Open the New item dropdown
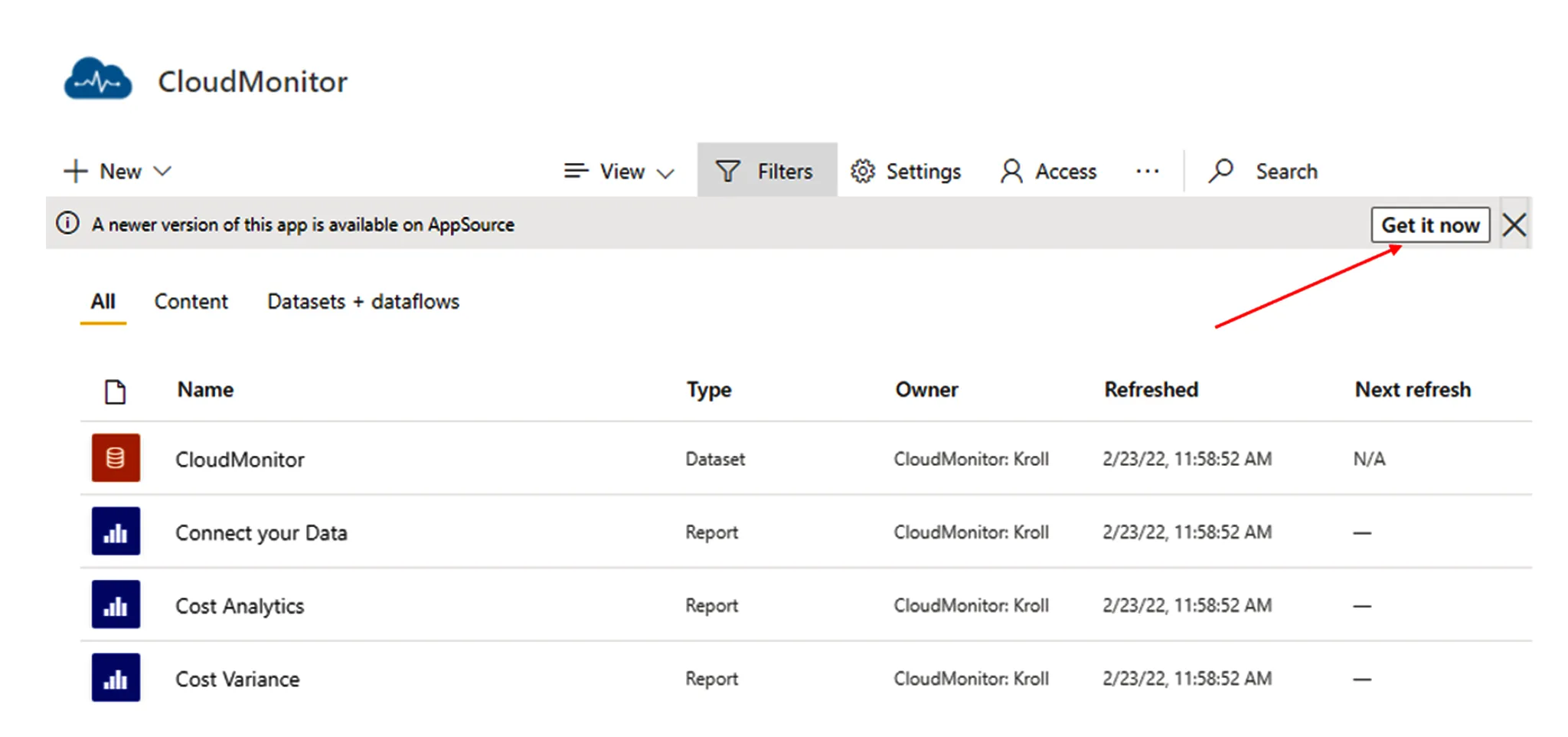This screenshot has width=1568, height=737. click(117, 171)
